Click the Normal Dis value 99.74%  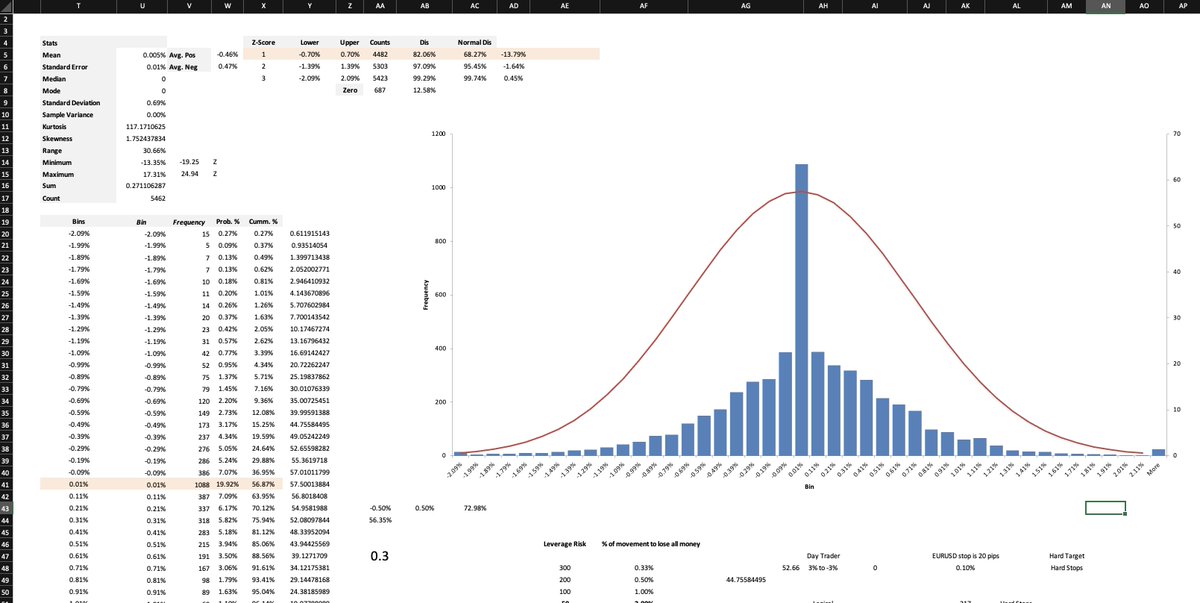pyautogui.click(x=473, y=79)
